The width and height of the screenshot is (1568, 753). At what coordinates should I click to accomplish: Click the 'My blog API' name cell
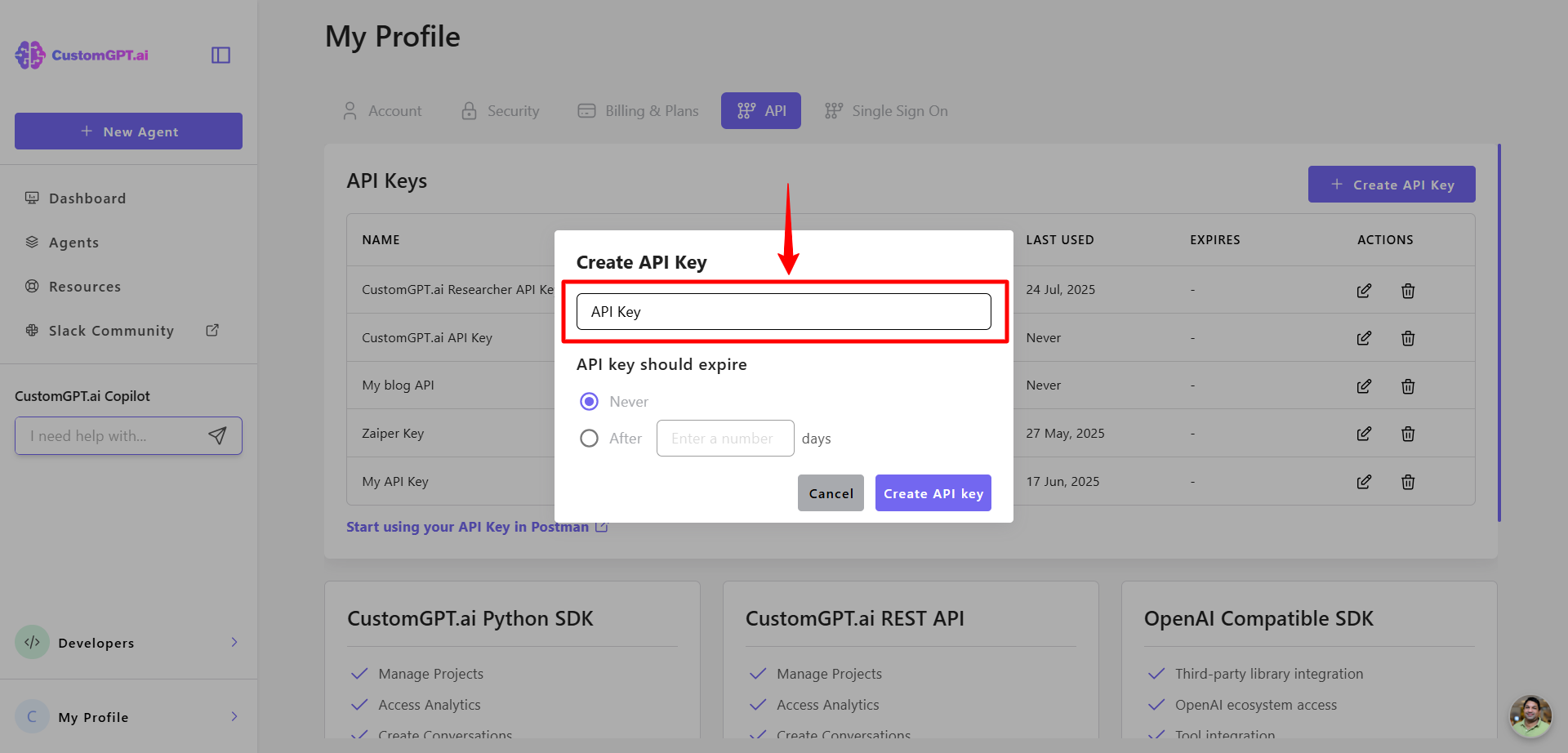pyautogui.click(x=399, y=385)
